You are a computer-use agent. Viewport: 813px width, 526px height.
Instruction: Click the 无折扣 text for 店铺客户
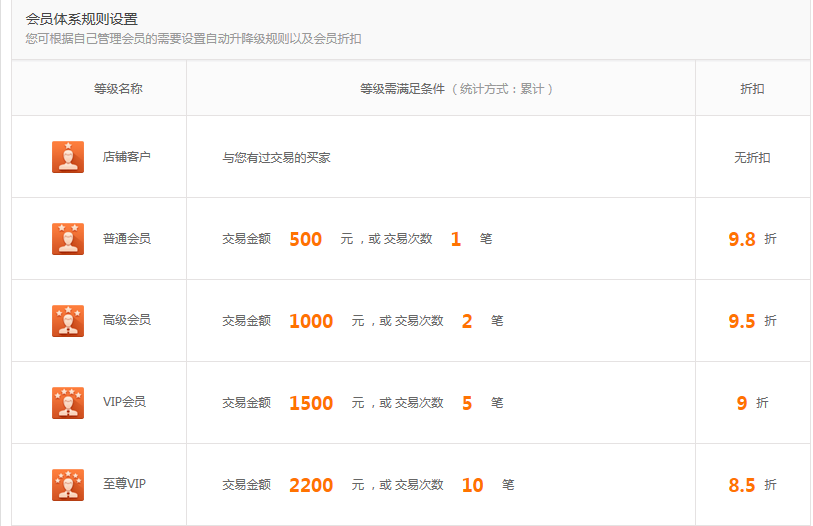pyautogui.click(x=752, y=158)
